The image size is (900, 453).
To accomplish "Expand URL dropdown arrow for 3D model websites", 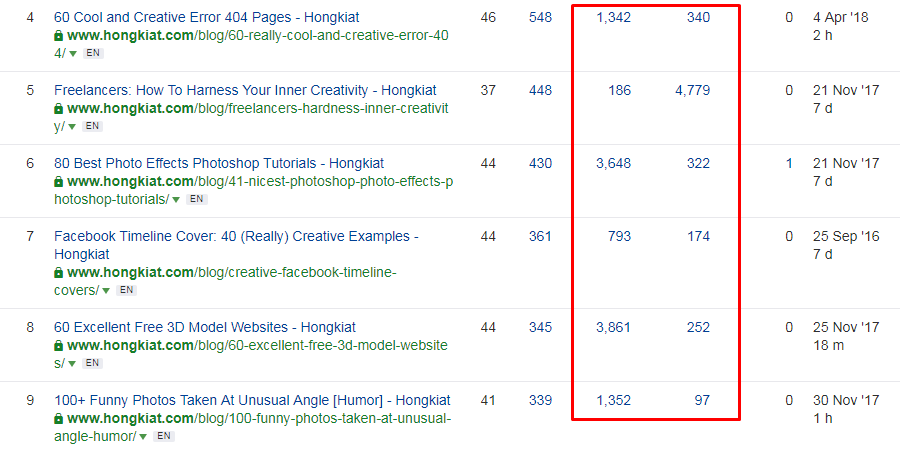I will coord(72,363).
